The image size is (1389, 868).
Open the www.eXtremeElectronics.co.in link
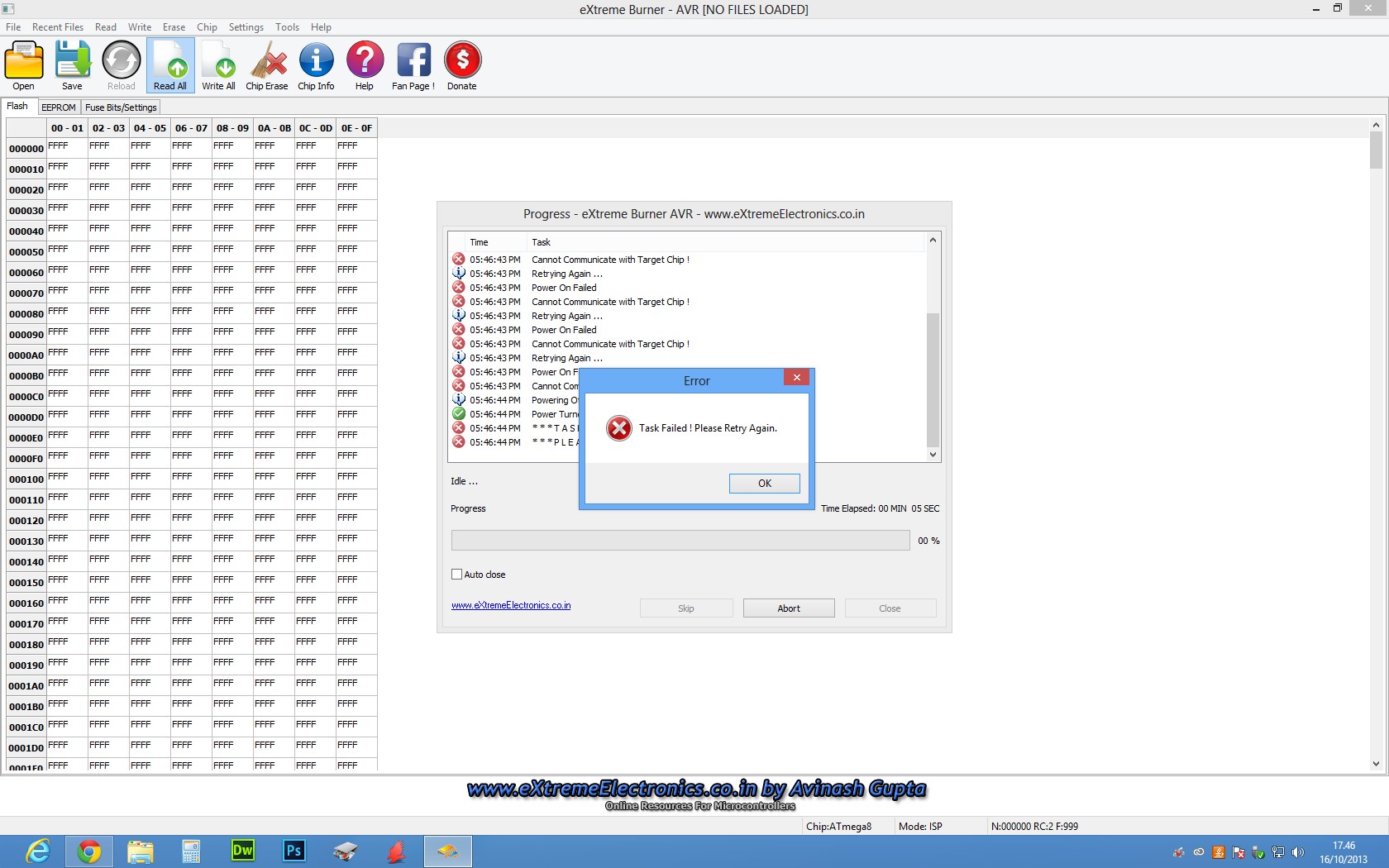(x=511, y=605)
